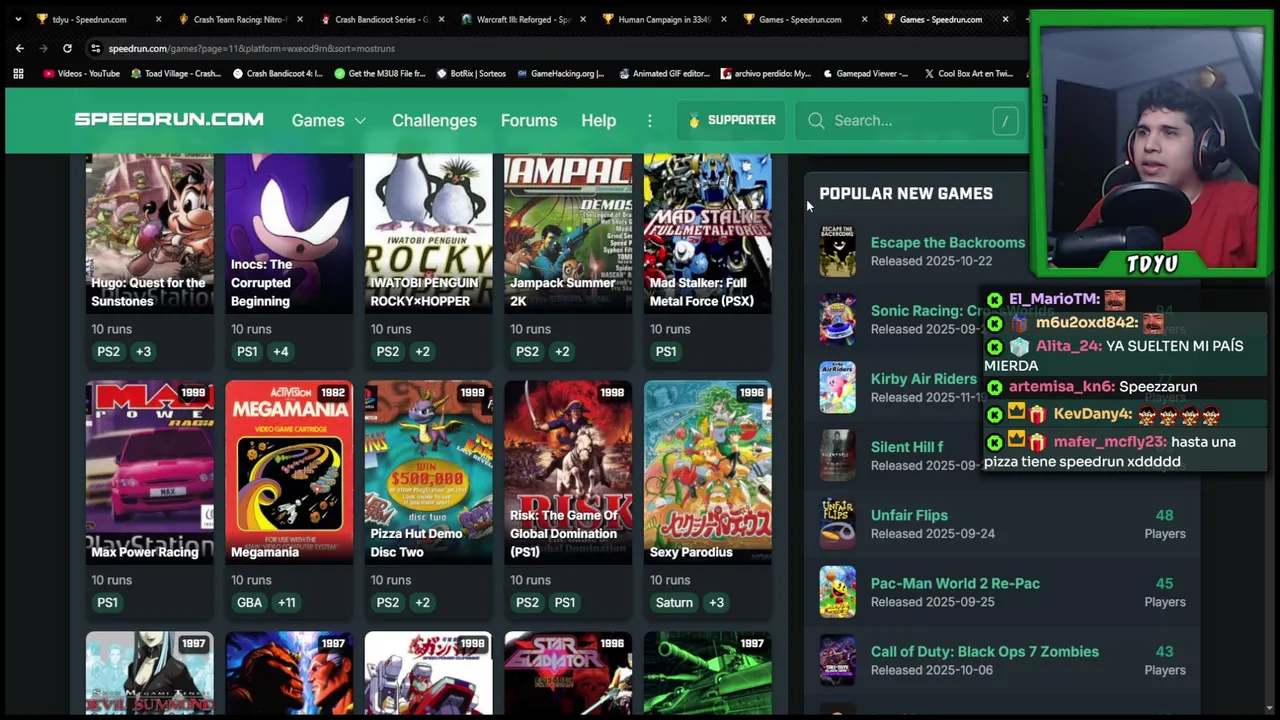Viewport: 1280px width, 720px height.
Task: Open the browser tab list chevron
Action: point(18,19)
